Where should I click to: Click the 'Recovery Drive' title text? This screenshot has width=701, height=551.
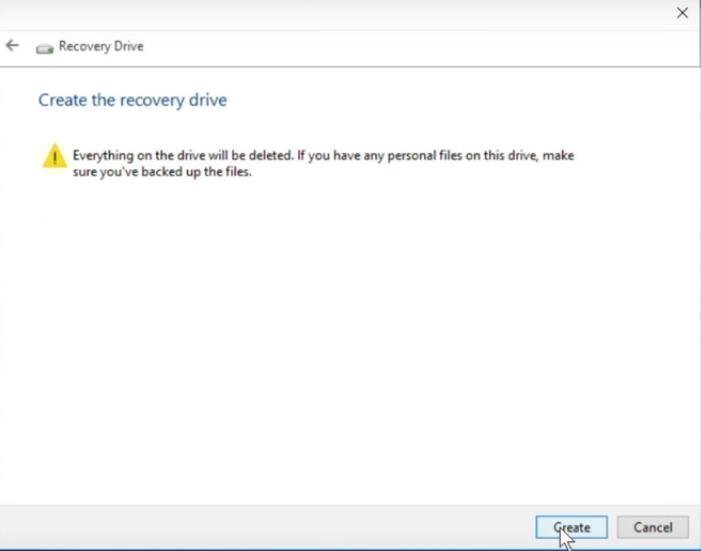(101, 47)
